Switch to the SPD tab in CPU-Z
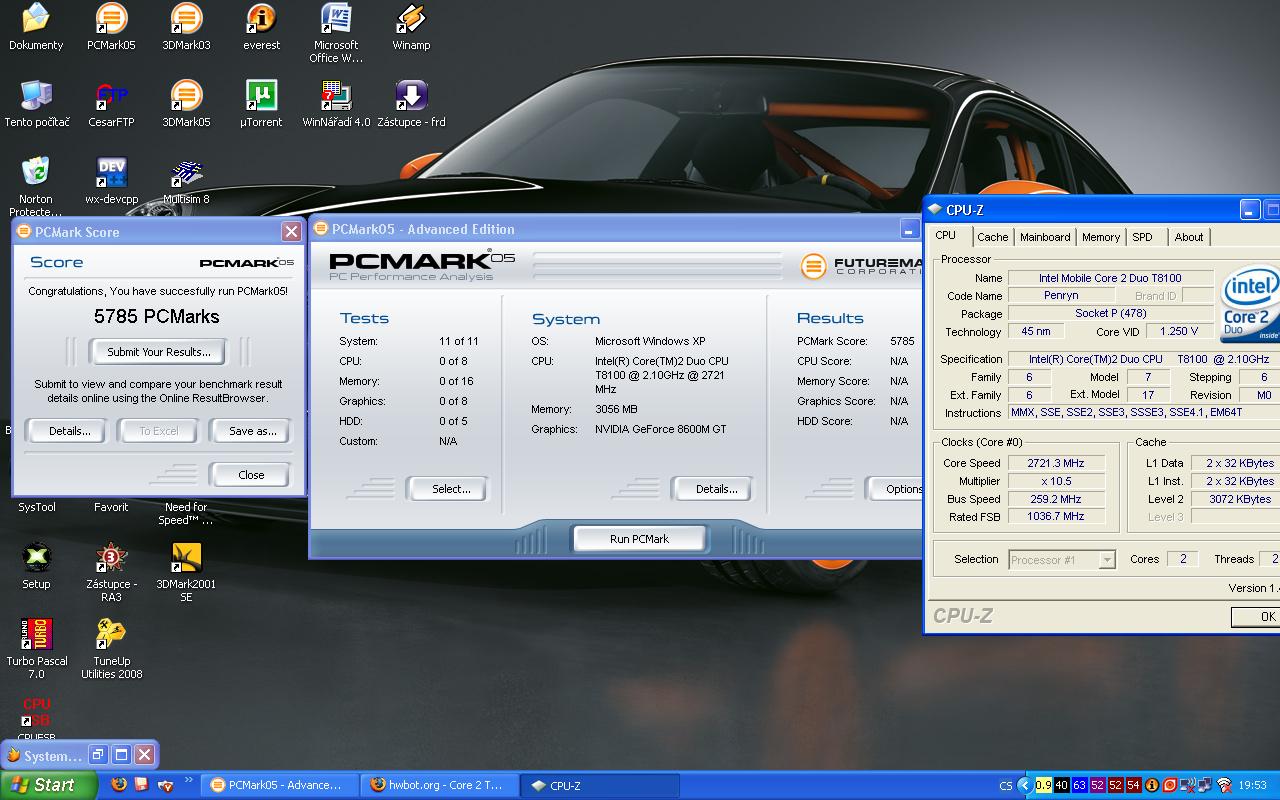 coord(1142,237)
